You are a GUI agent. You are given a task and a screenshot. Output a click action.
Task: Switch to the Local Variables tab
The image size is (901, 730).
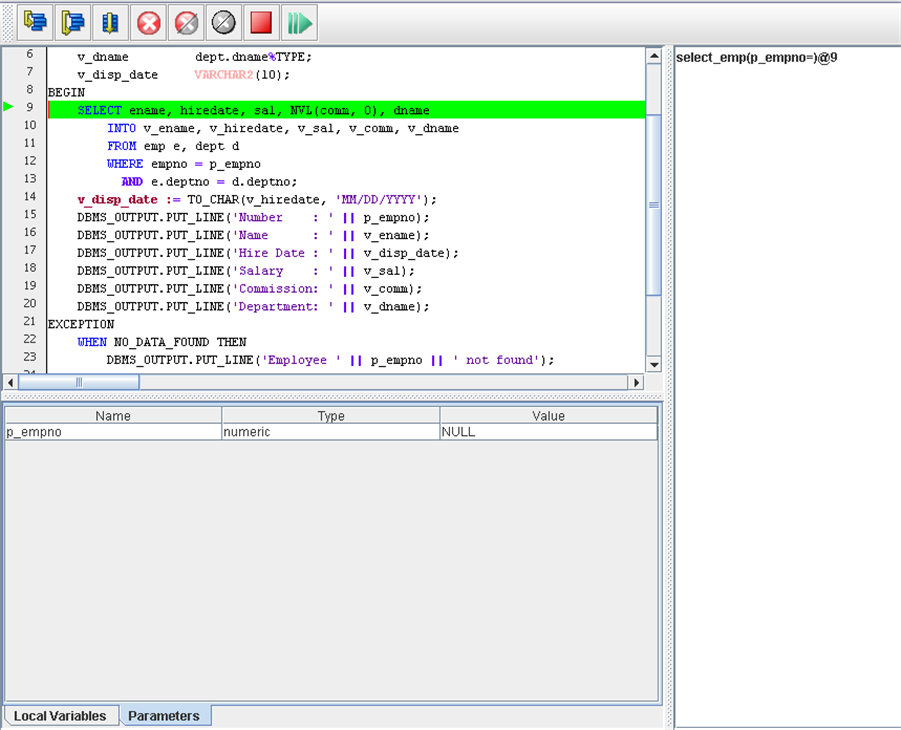(60, 716)
